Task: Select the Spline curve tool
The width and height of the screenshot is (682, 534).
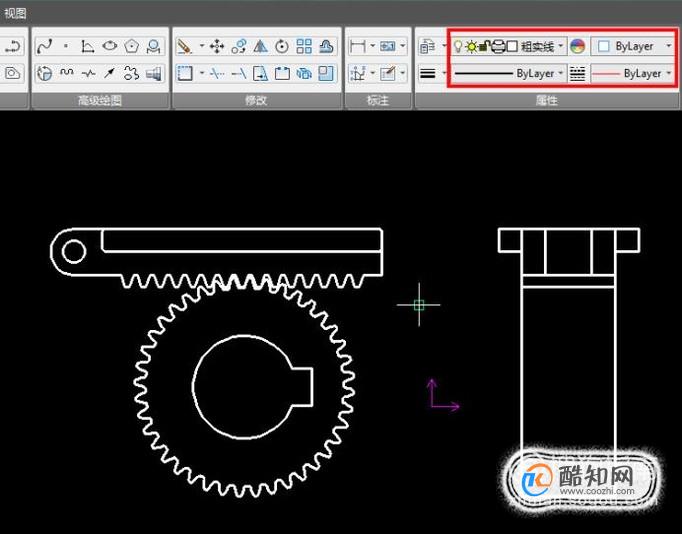Action: (44, 46)
